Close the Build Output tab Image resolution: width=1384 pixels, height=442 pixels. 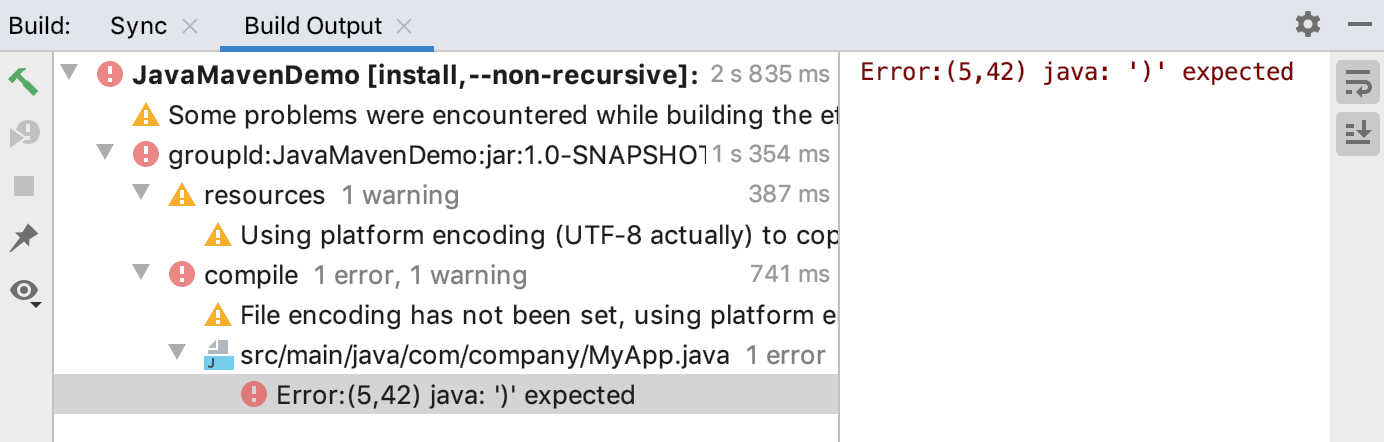(x=404, y=26)
